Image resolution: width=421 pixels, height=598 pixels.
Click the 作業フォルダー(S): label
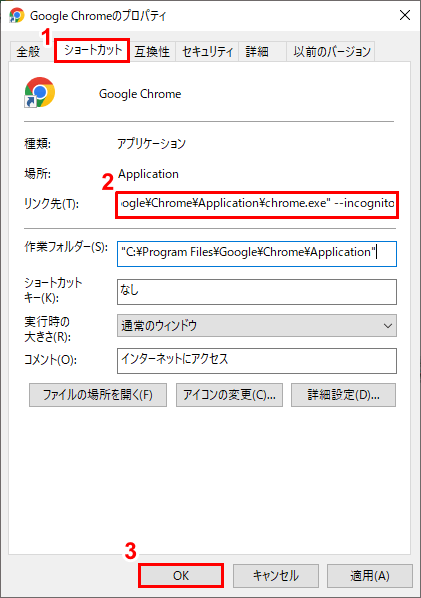(66, 247)
